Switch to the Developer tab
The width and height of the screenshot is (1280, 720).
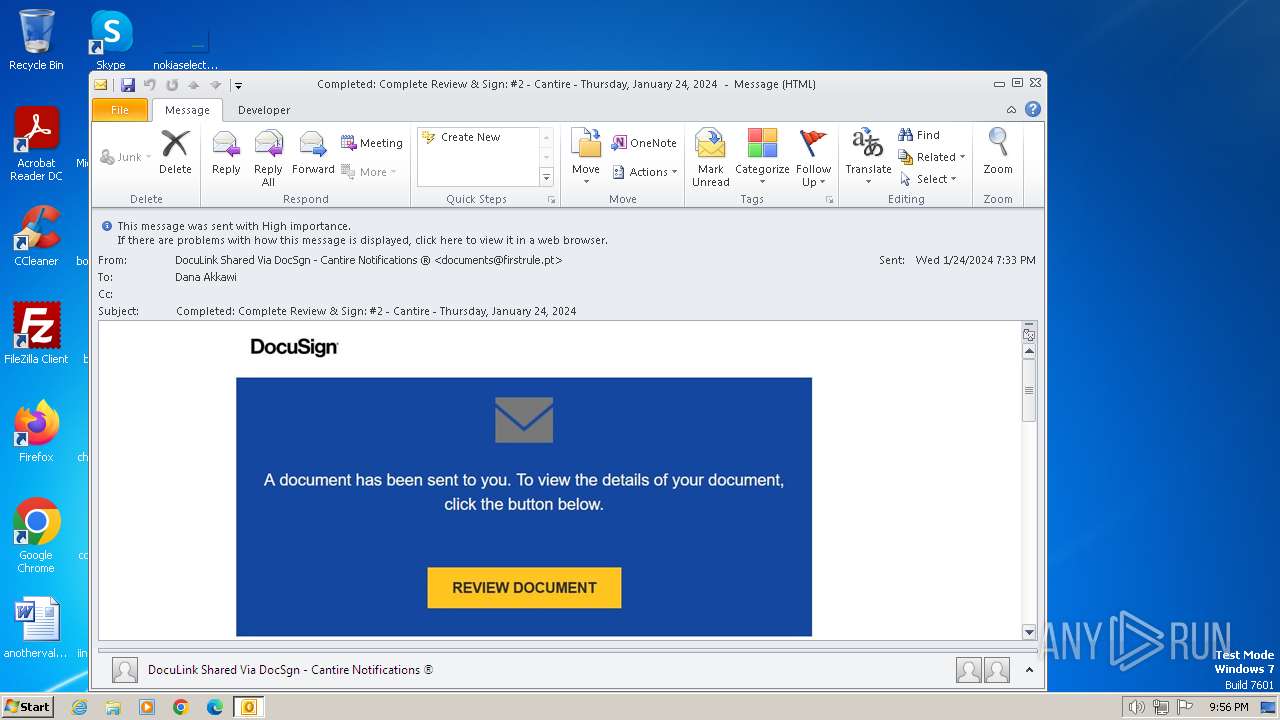pos(264,110)
